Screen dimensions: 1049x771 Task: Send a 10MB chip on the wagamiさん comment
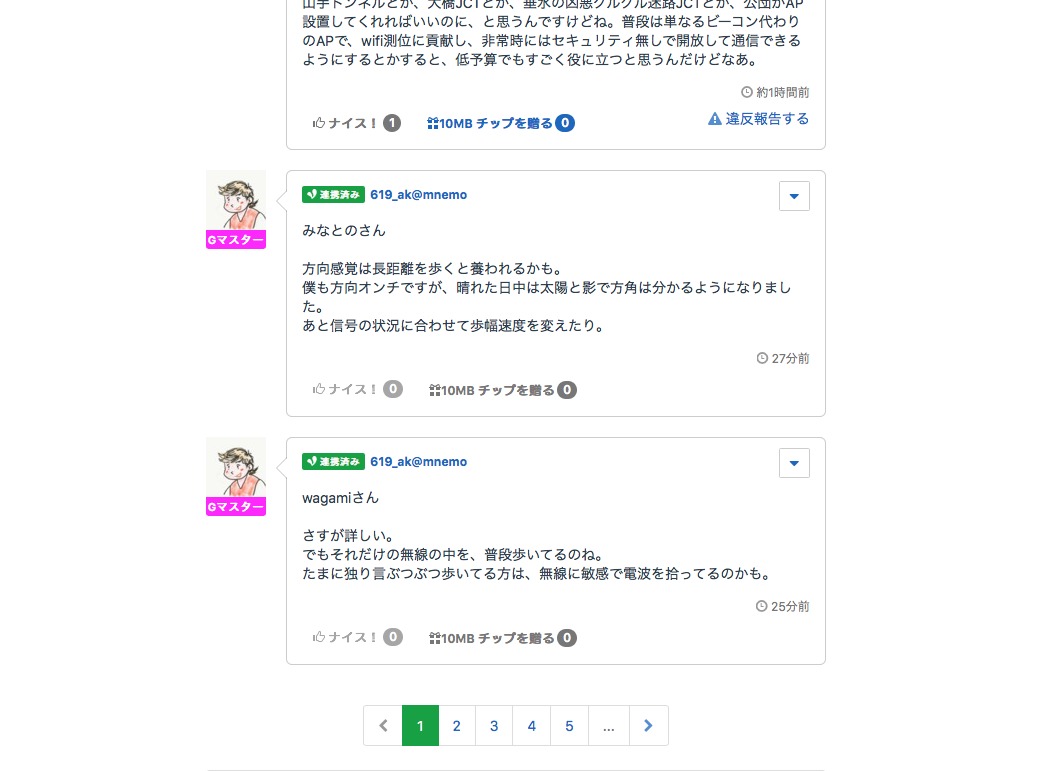pos(491,637)
